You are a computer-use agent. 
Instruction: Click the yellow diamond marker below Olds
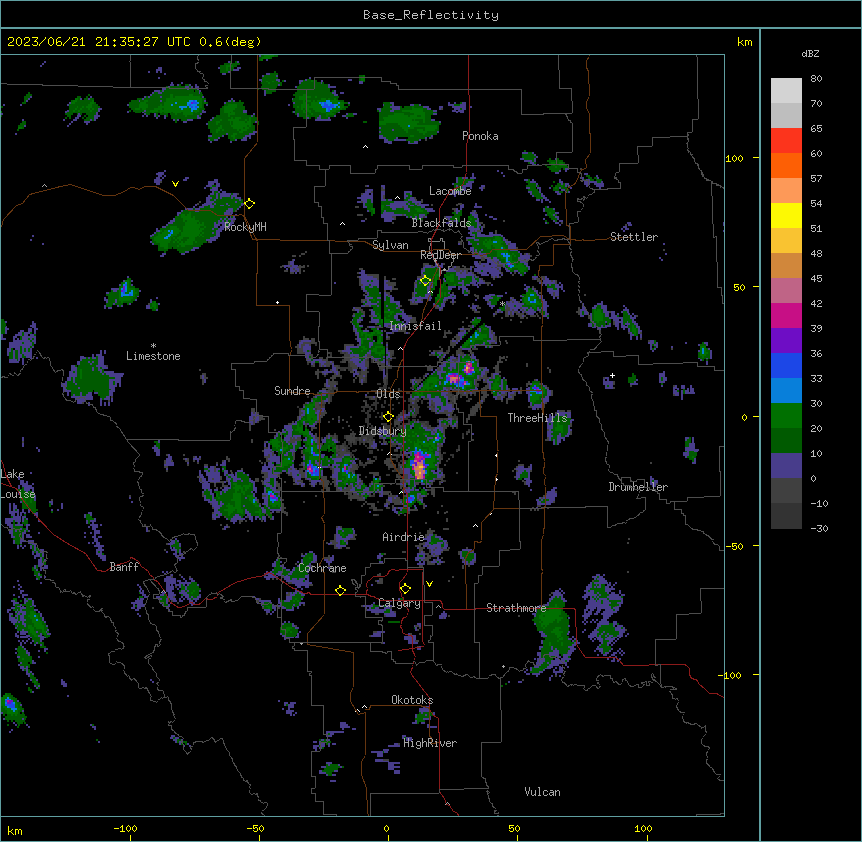pos(388,417)
